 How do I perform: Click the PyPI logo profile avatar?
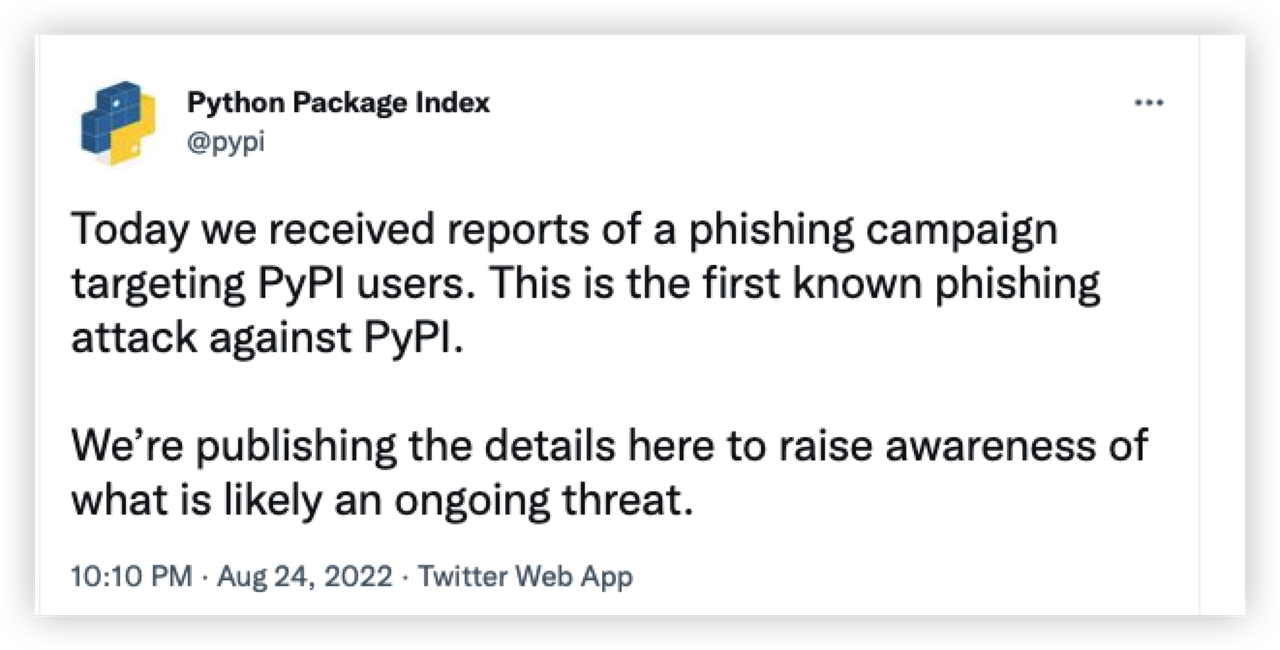[118, 122]
